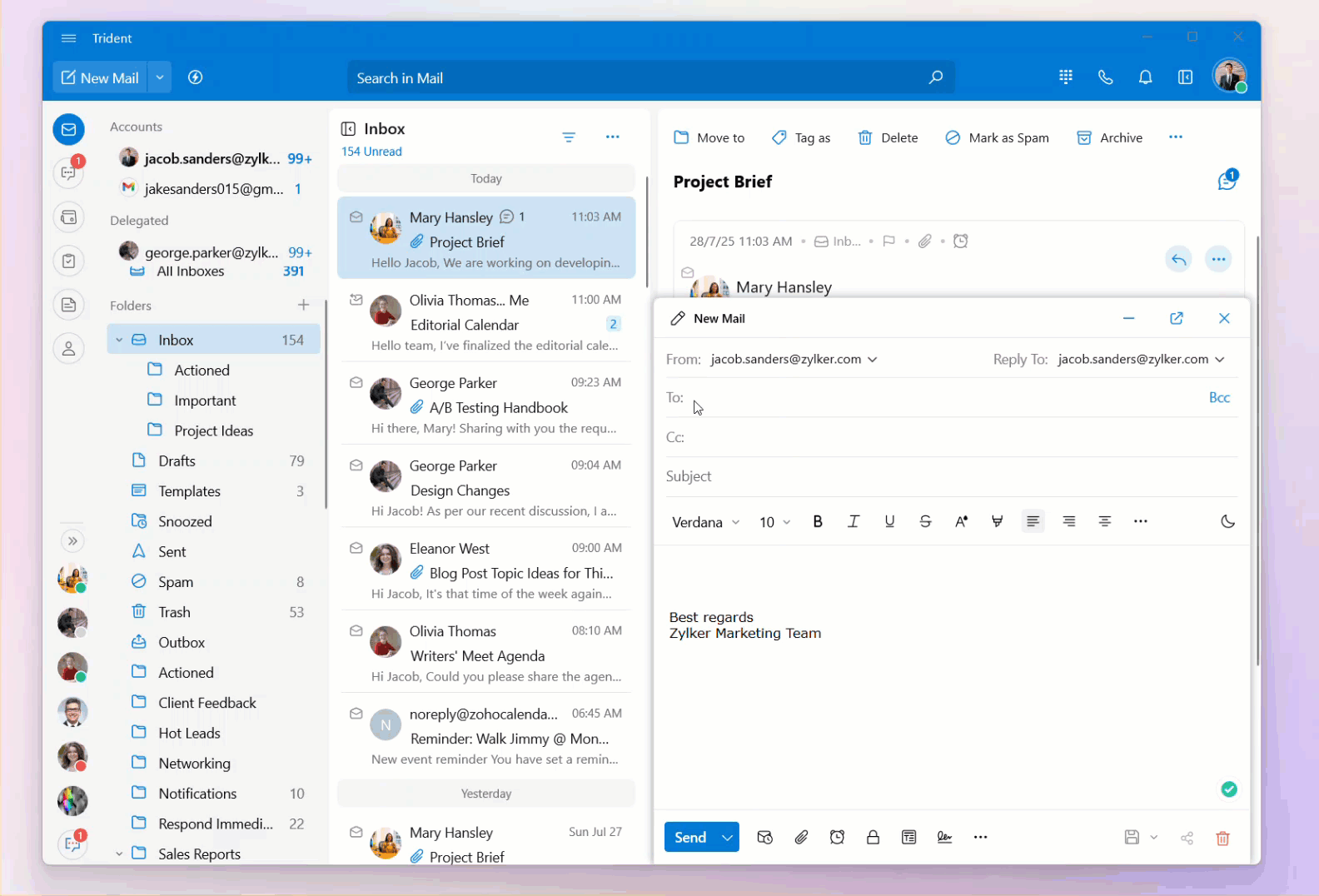
Task: Click the share draft icon in composer
Action: tap(1187, 839)
